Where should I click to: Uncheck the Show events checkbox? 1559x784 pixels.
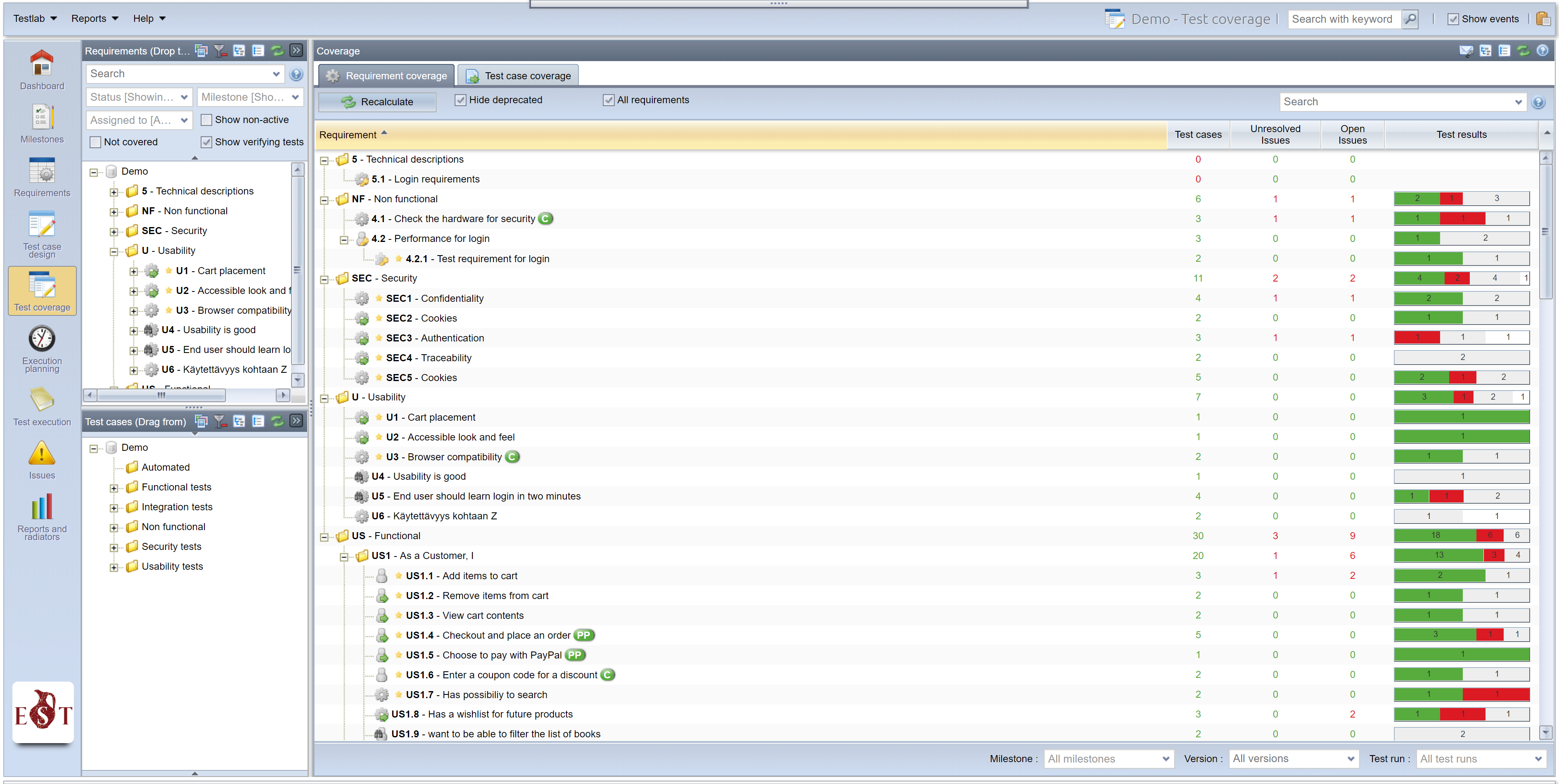(x=1452, y=19)
